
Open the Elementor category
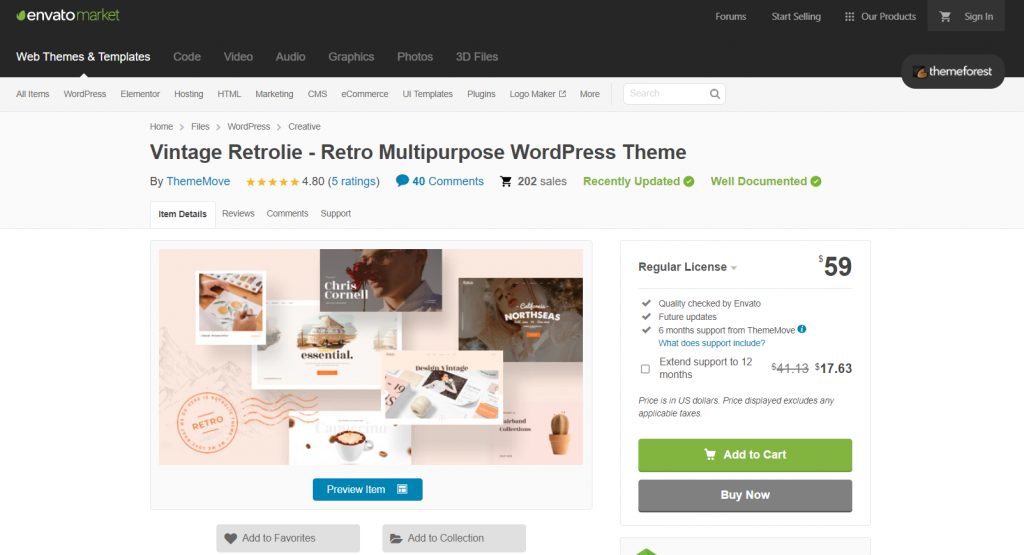point(140,94)
